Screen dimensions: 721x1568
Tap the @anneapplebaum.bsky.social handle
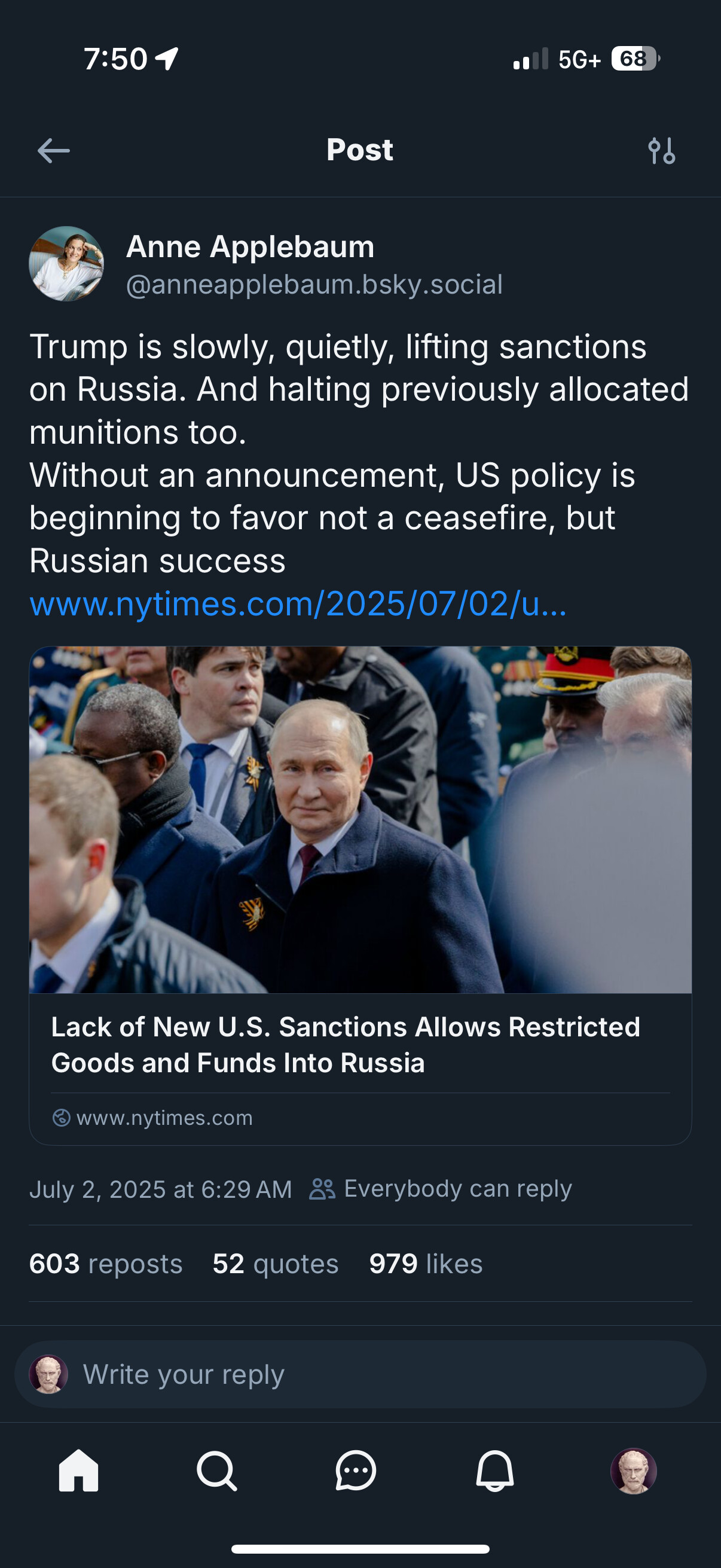click(314, 285)
